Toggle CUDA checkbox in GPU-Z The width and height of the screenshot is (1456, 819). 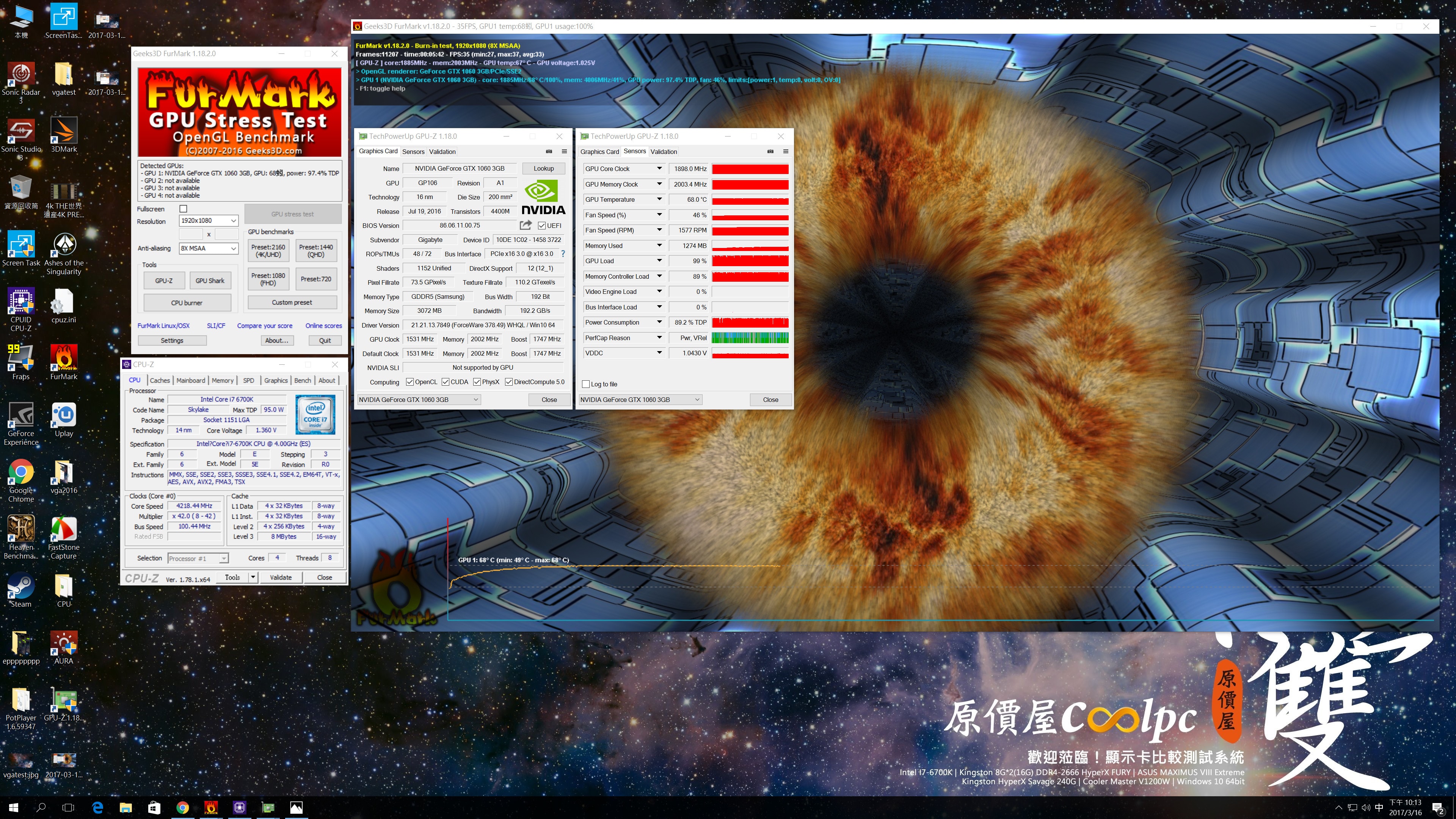pyautogui.click(x=446, y=382)
